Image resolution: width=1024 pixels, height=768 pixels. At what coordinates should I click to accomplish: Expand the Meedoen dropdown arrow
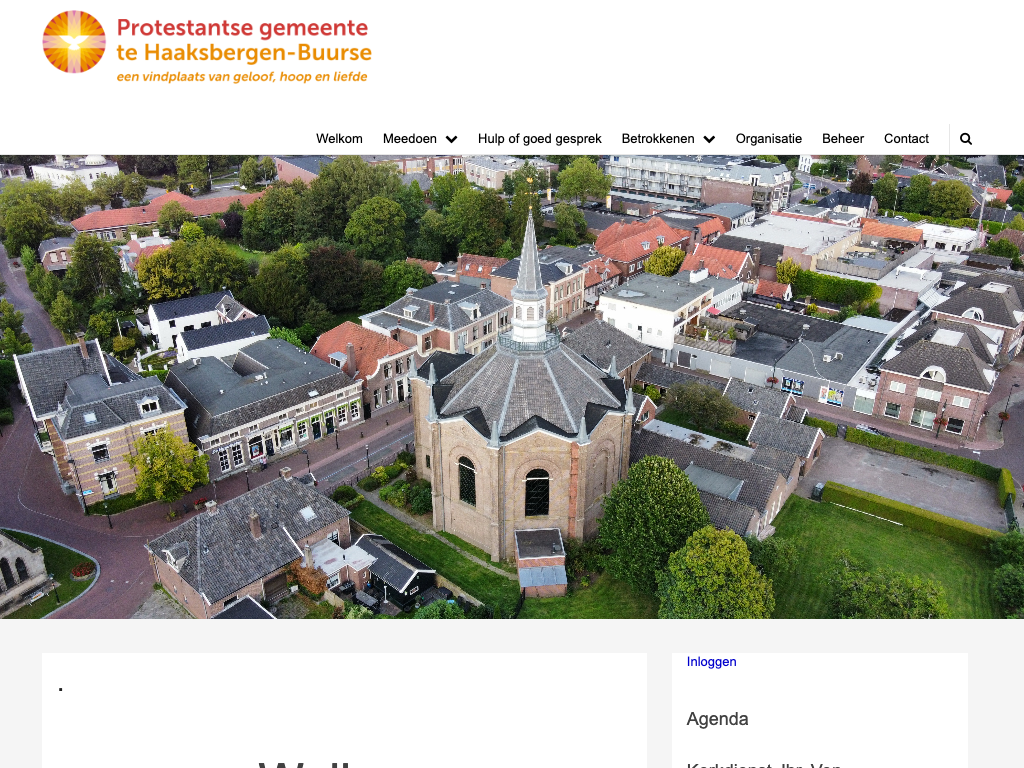451,139
